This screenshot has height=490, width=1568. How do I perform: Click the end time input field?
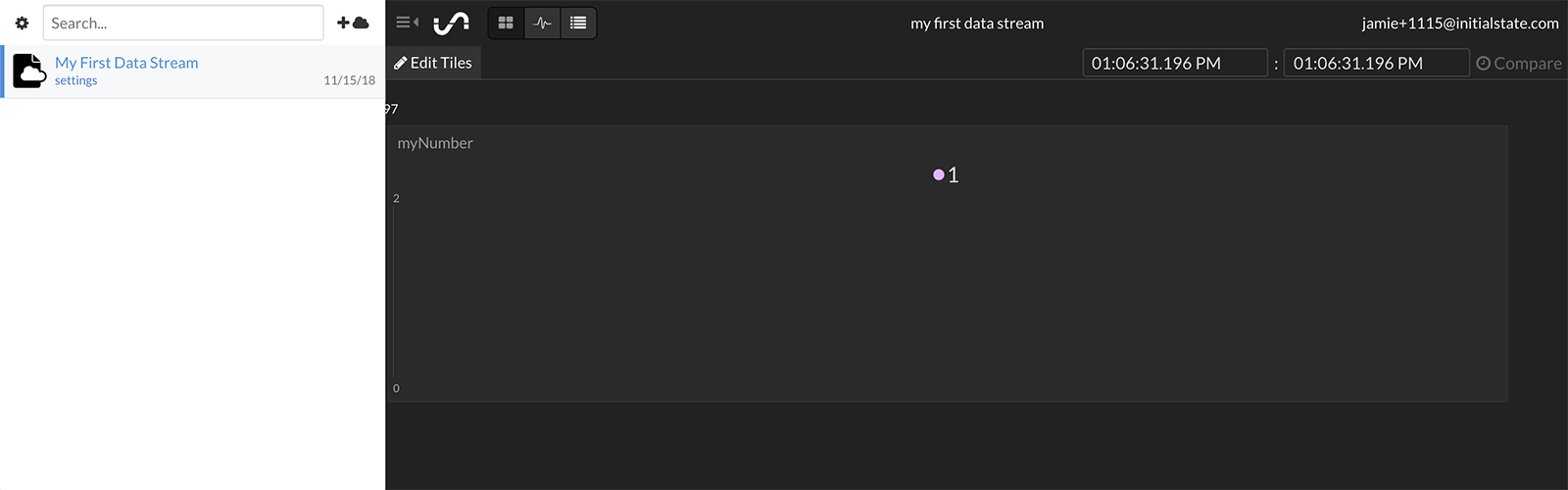1376,63
